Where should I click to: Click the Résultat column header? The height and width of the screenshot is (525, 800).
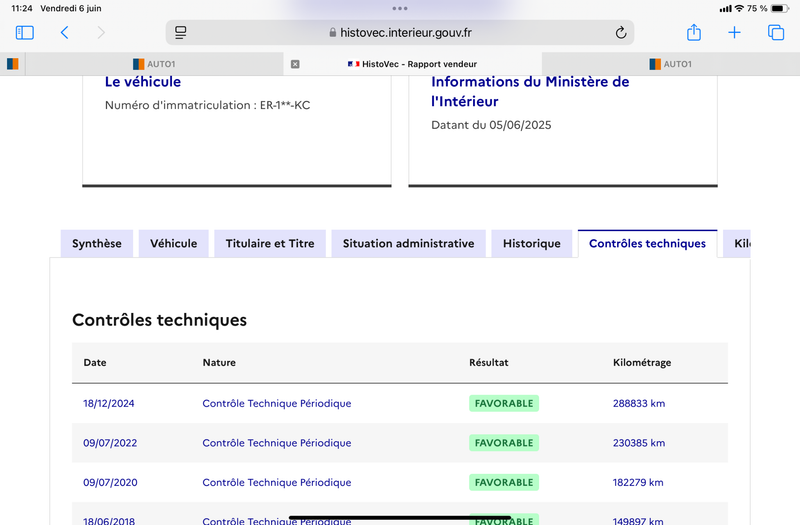click(489, 362)
